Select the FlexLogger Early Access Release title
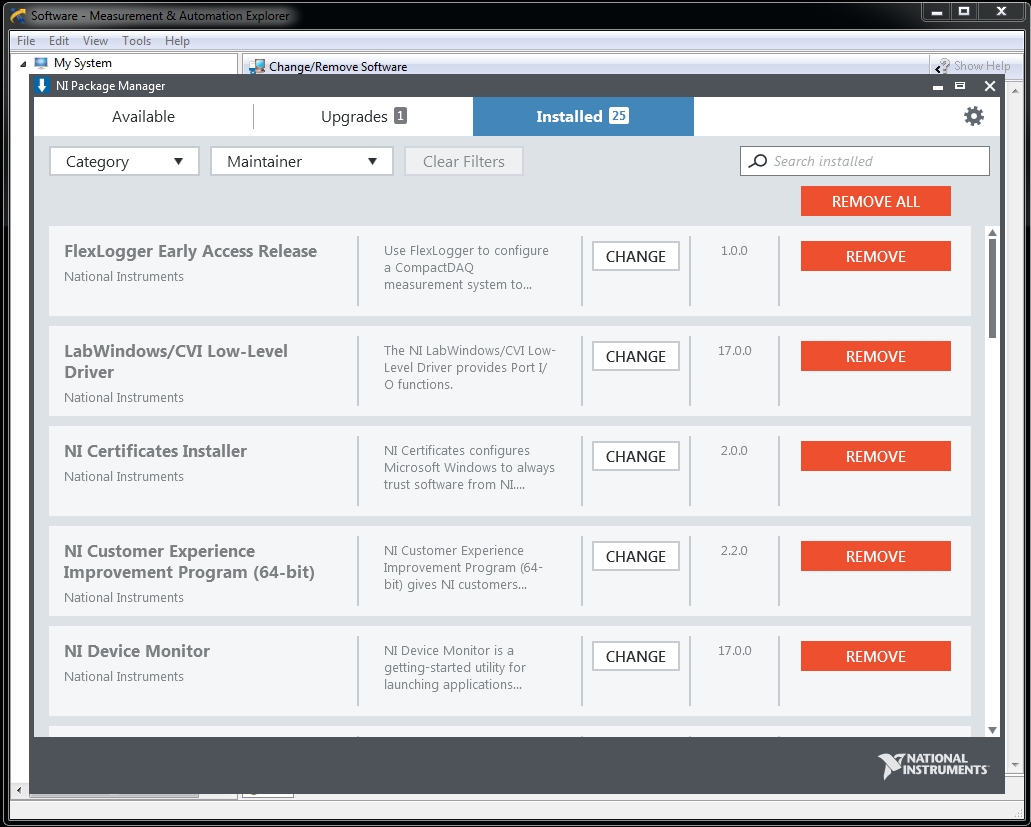Viewport: 1031px width, 827px height. pos(190,251)
